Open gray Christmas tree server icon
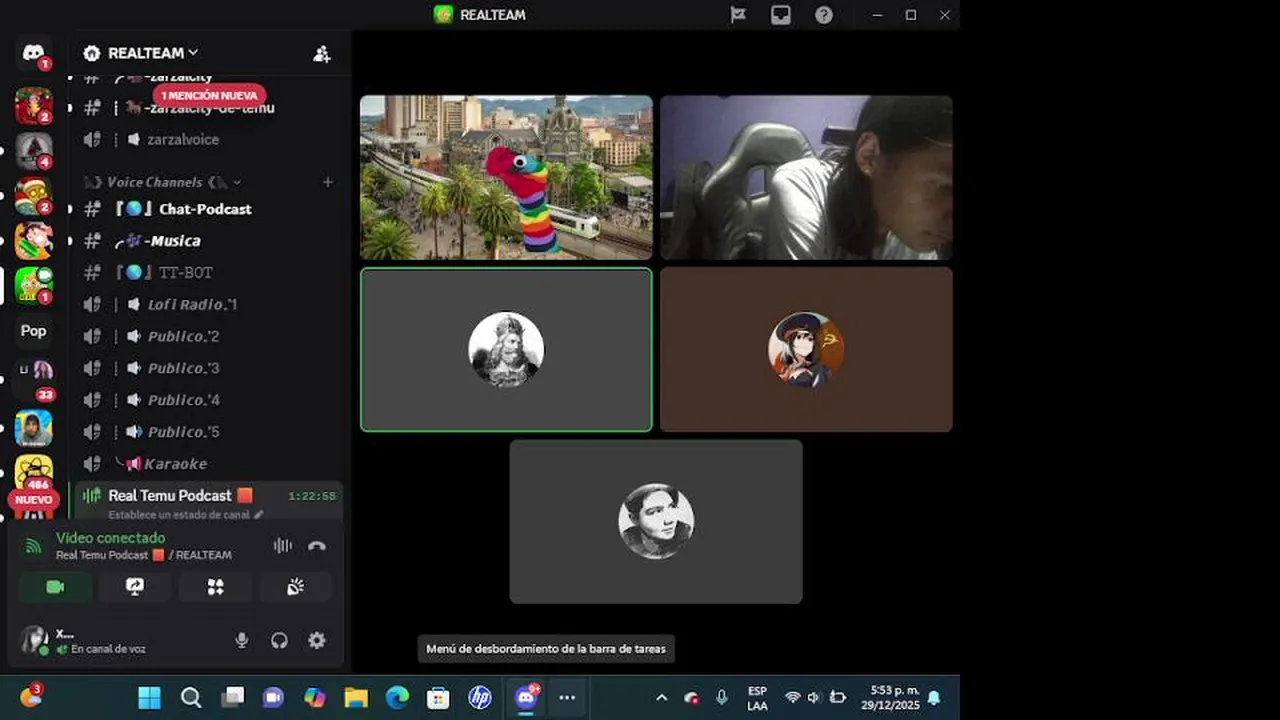This screenshot has height=720, width=1280. (x=34, y=151)
